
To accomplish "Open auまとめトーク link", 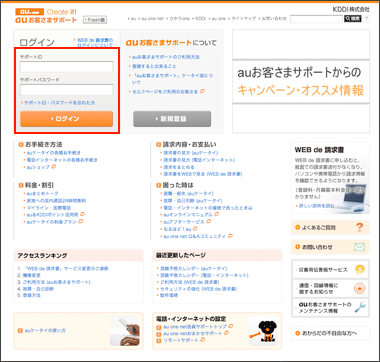I will pyautogui.click(x=41, y=193).
